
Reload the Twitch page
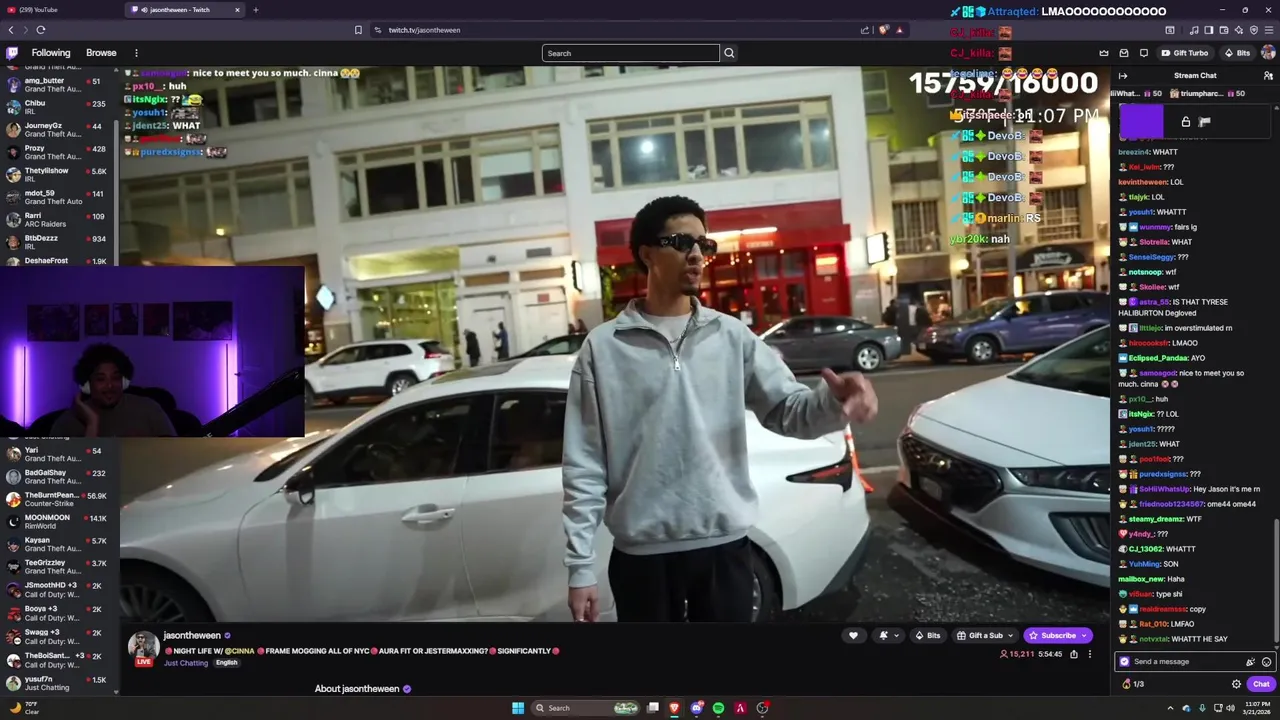pos(40,30)
